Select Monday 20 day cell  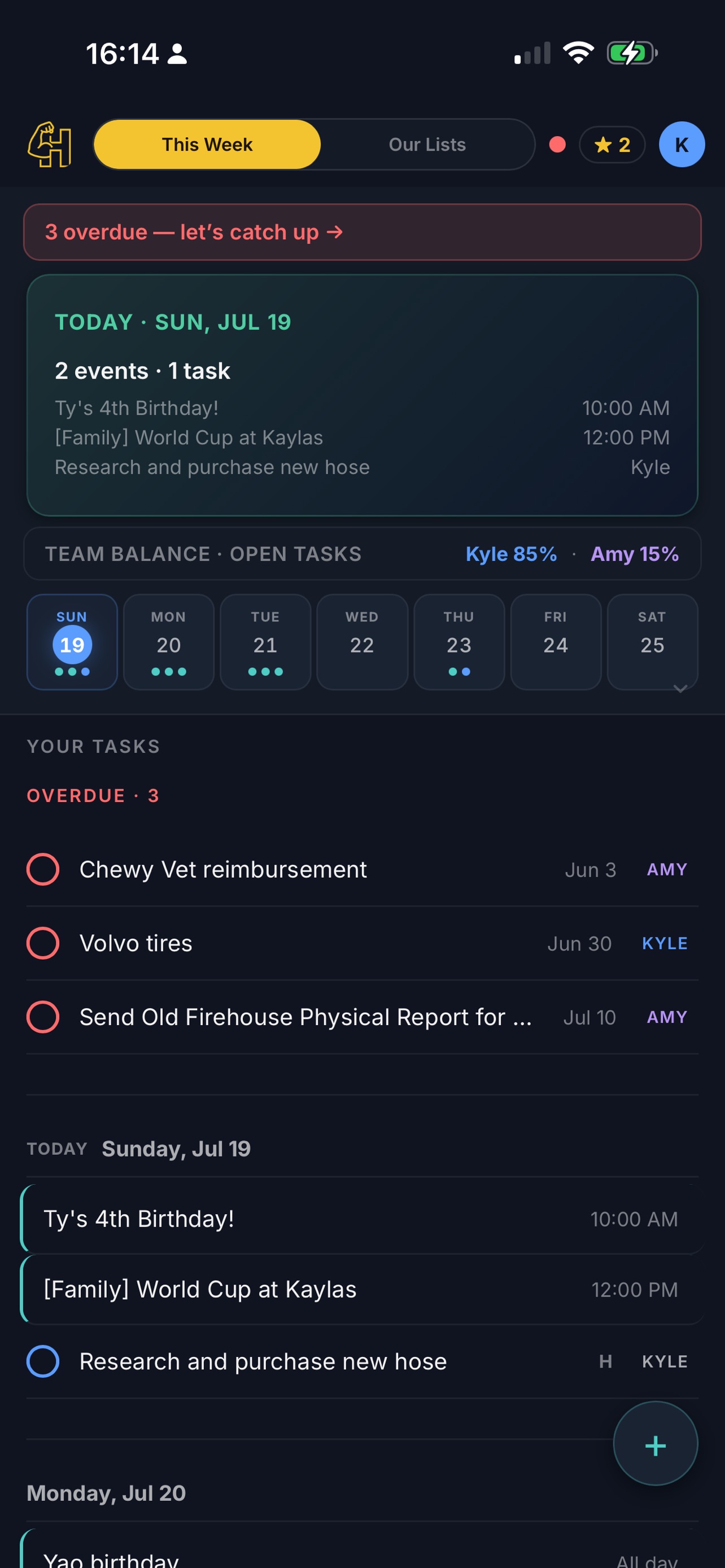(169, 642)
